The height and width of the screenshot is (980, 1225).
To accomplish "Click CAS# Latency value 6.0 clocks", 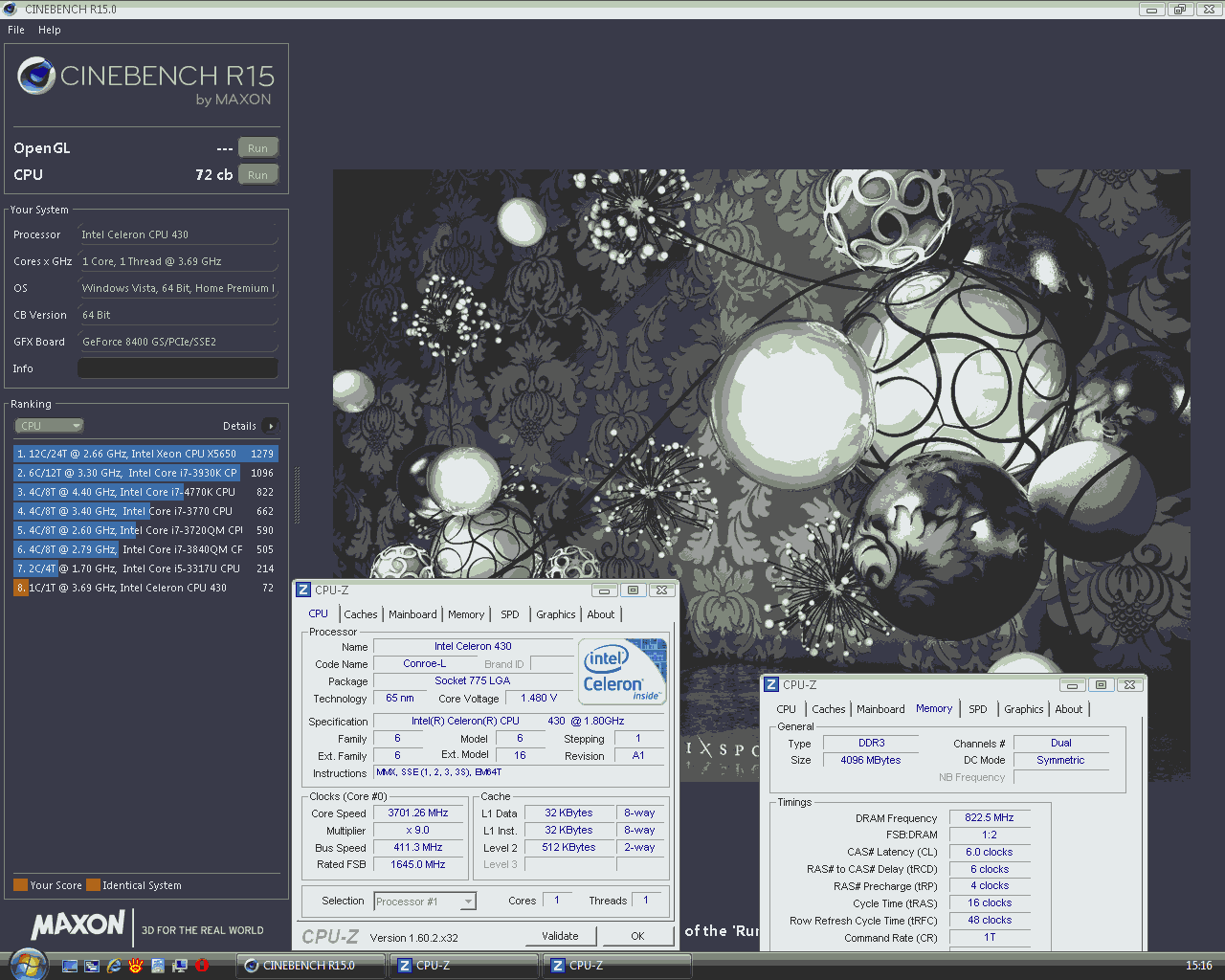I will tap(990, 852).
